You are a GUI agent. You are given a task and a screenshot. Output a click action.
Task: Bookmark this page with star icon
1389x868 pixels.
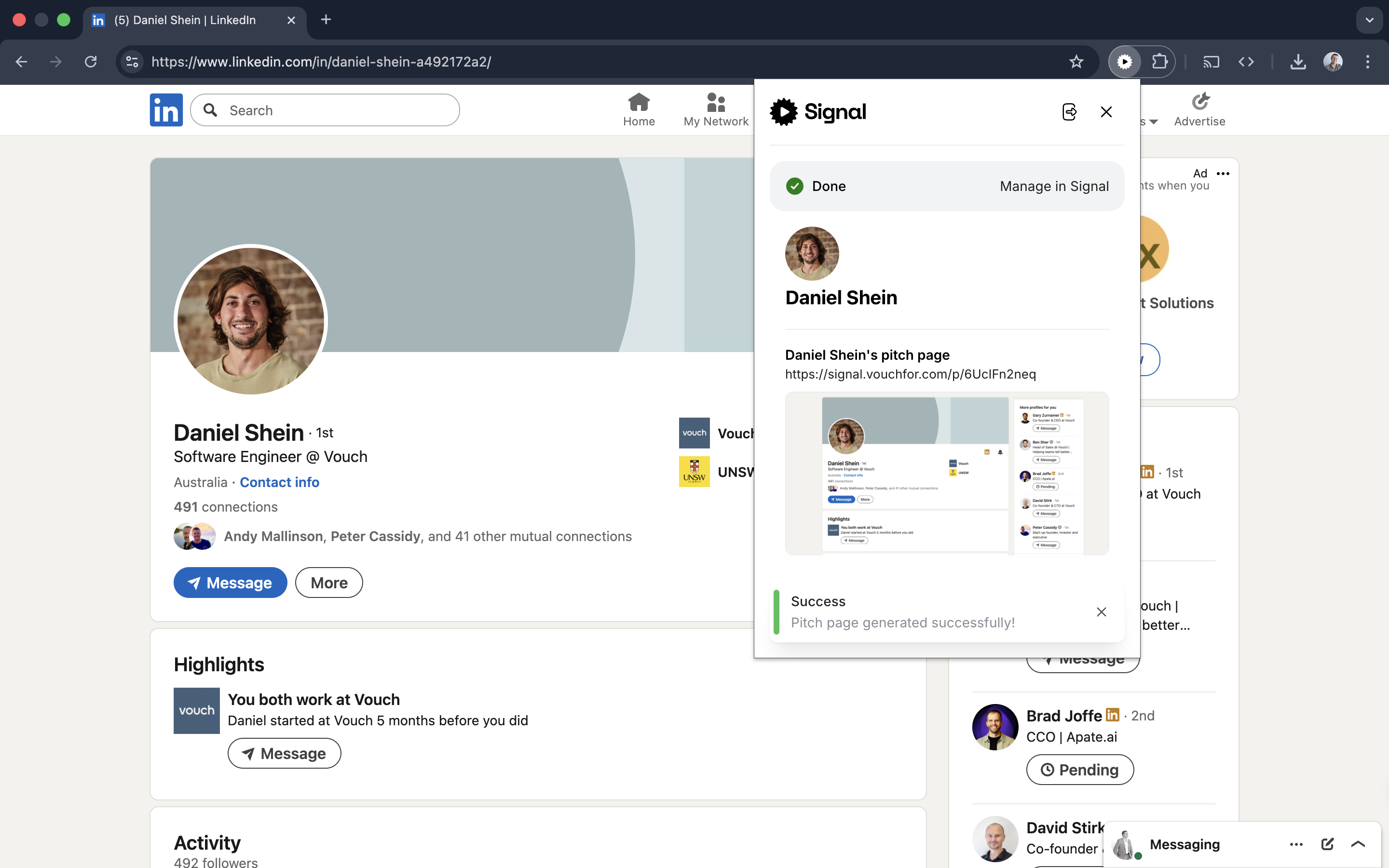1076,61
